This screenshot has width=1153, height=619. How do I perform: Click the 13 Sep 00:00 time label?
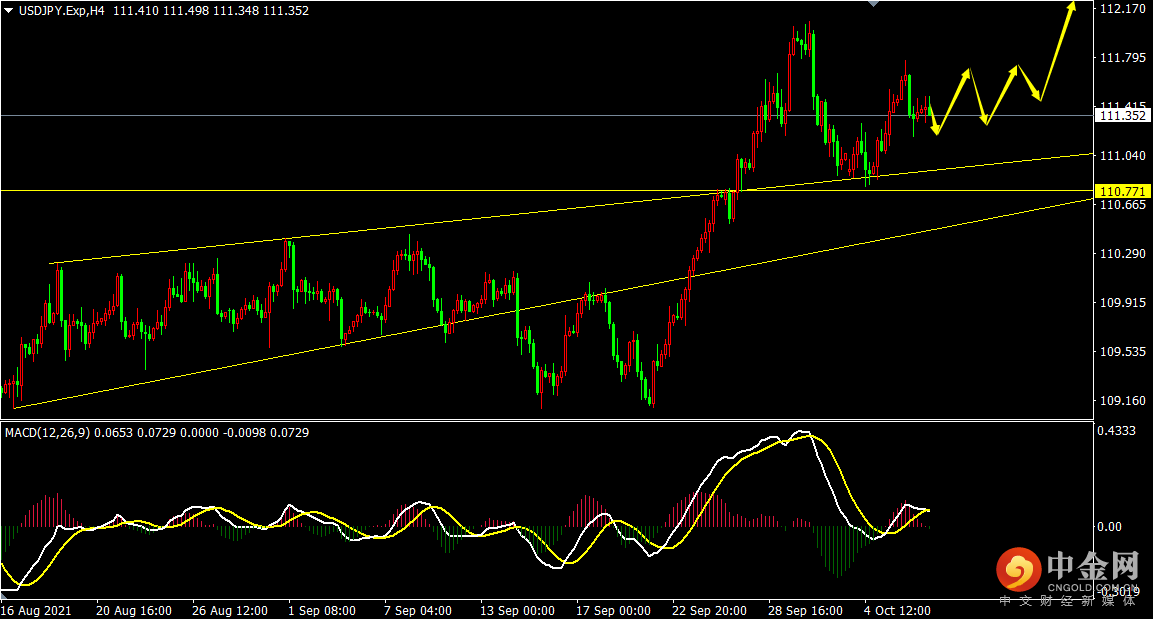pos(518,611)
